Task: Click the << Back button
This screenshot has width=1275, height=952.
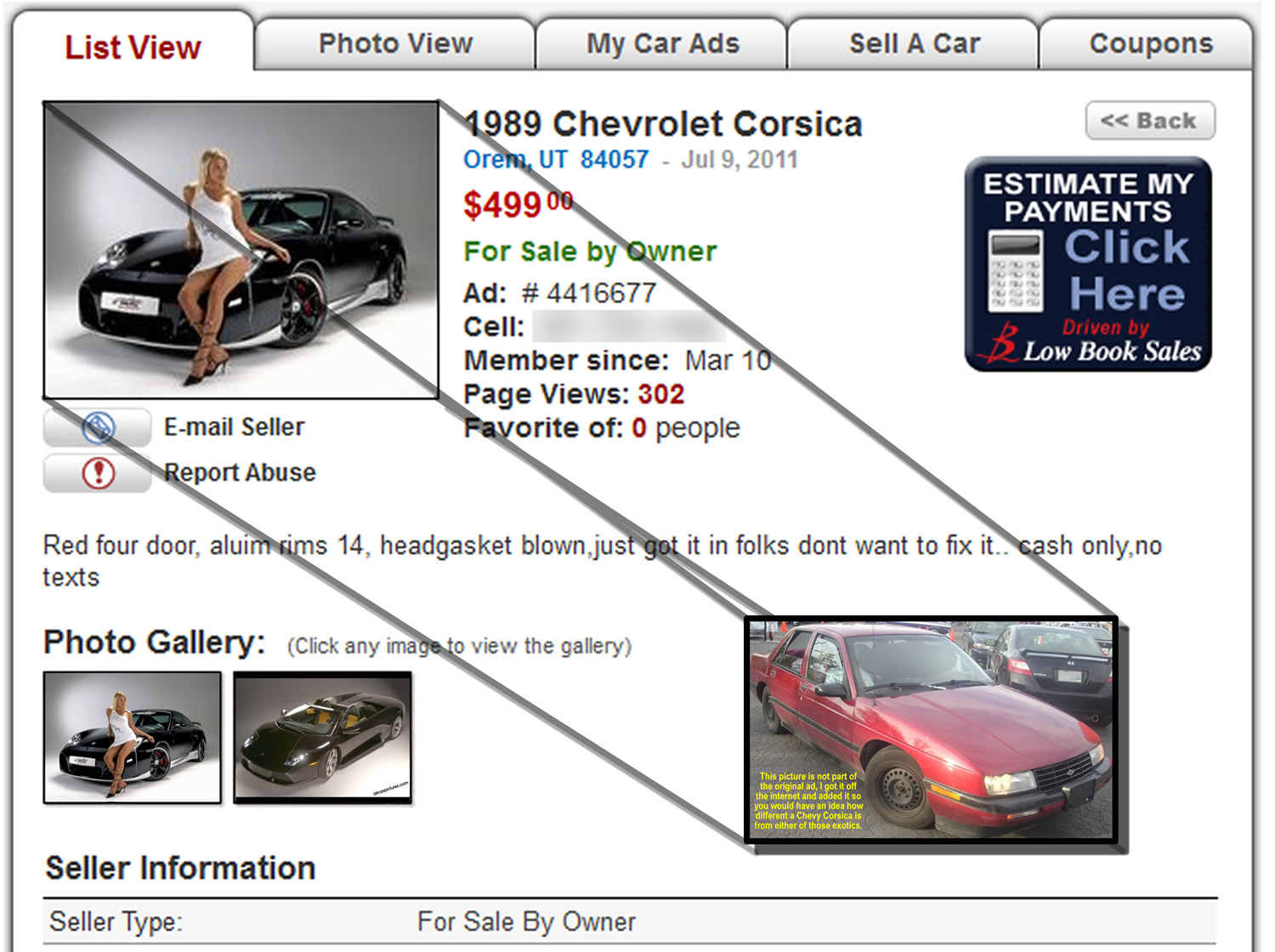Action: coord(1150,121)
